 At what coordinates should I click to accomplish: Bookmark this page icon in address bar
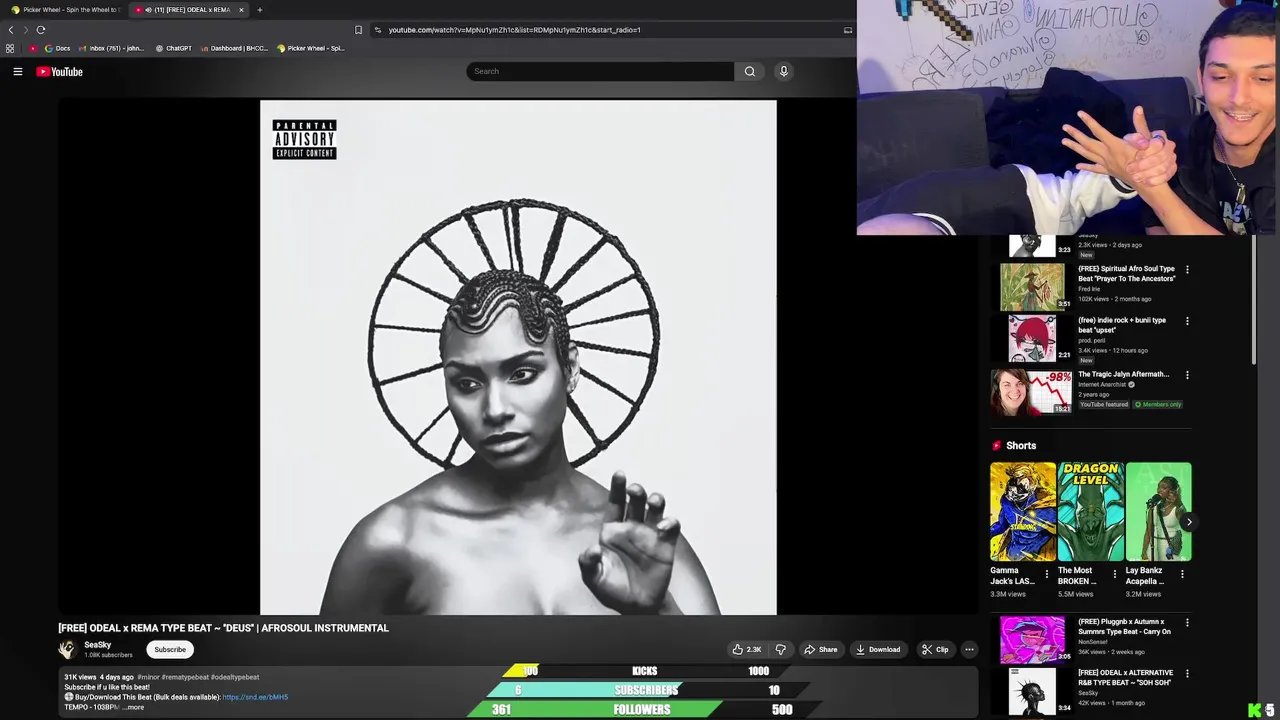(x=358, y=30)
